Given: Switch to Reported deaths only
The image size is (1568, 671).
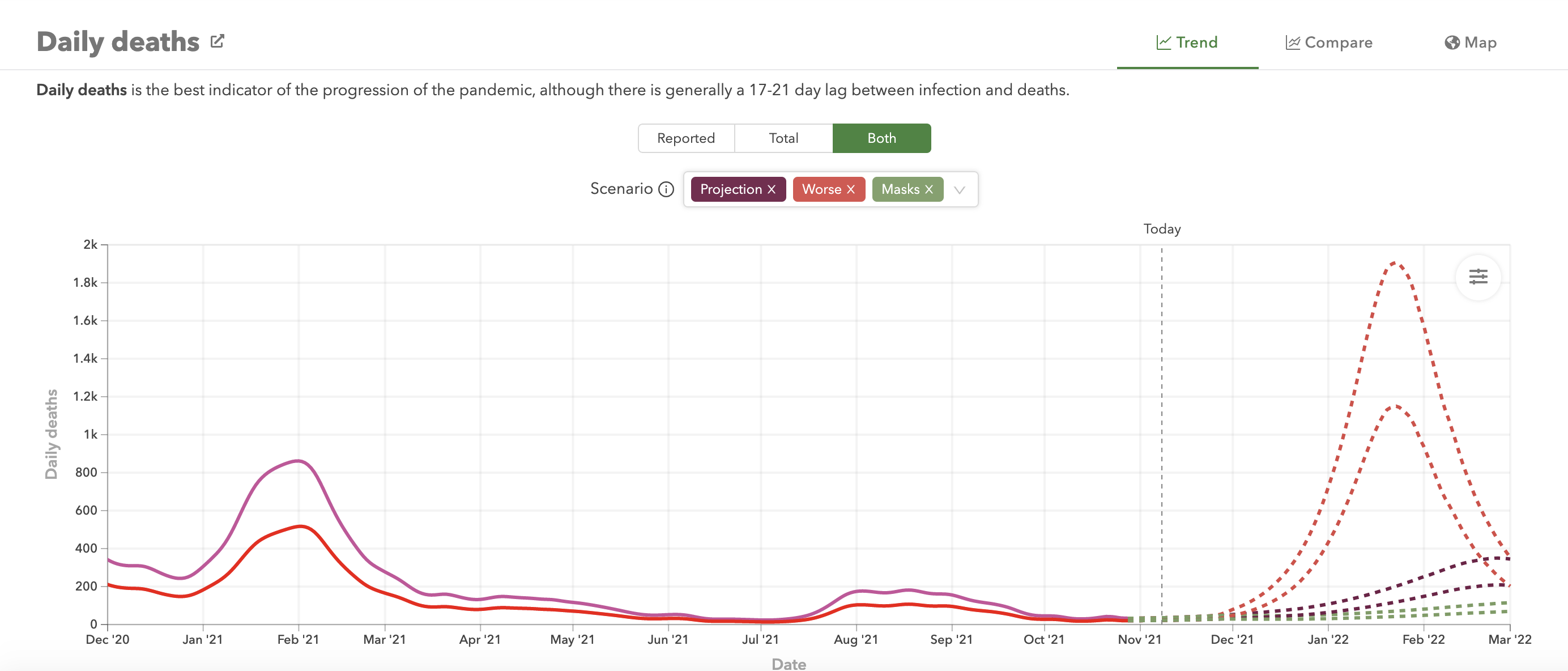Looking at the screenshot, I should pyautogui.click(x=686, y=138).
